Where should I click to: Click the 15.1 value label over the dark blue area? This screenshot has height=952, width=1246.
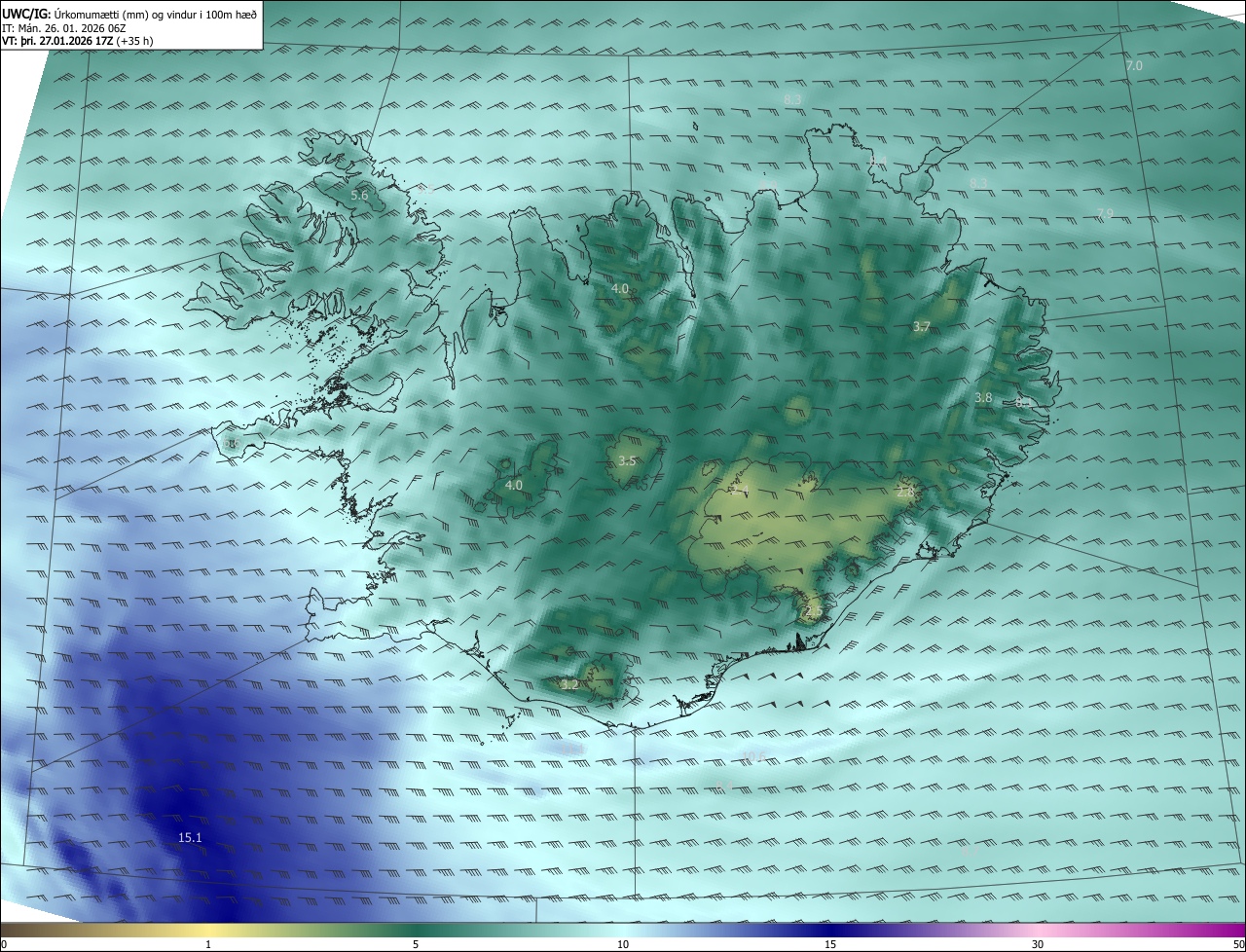pyautogui.click(x=190, y=838)
